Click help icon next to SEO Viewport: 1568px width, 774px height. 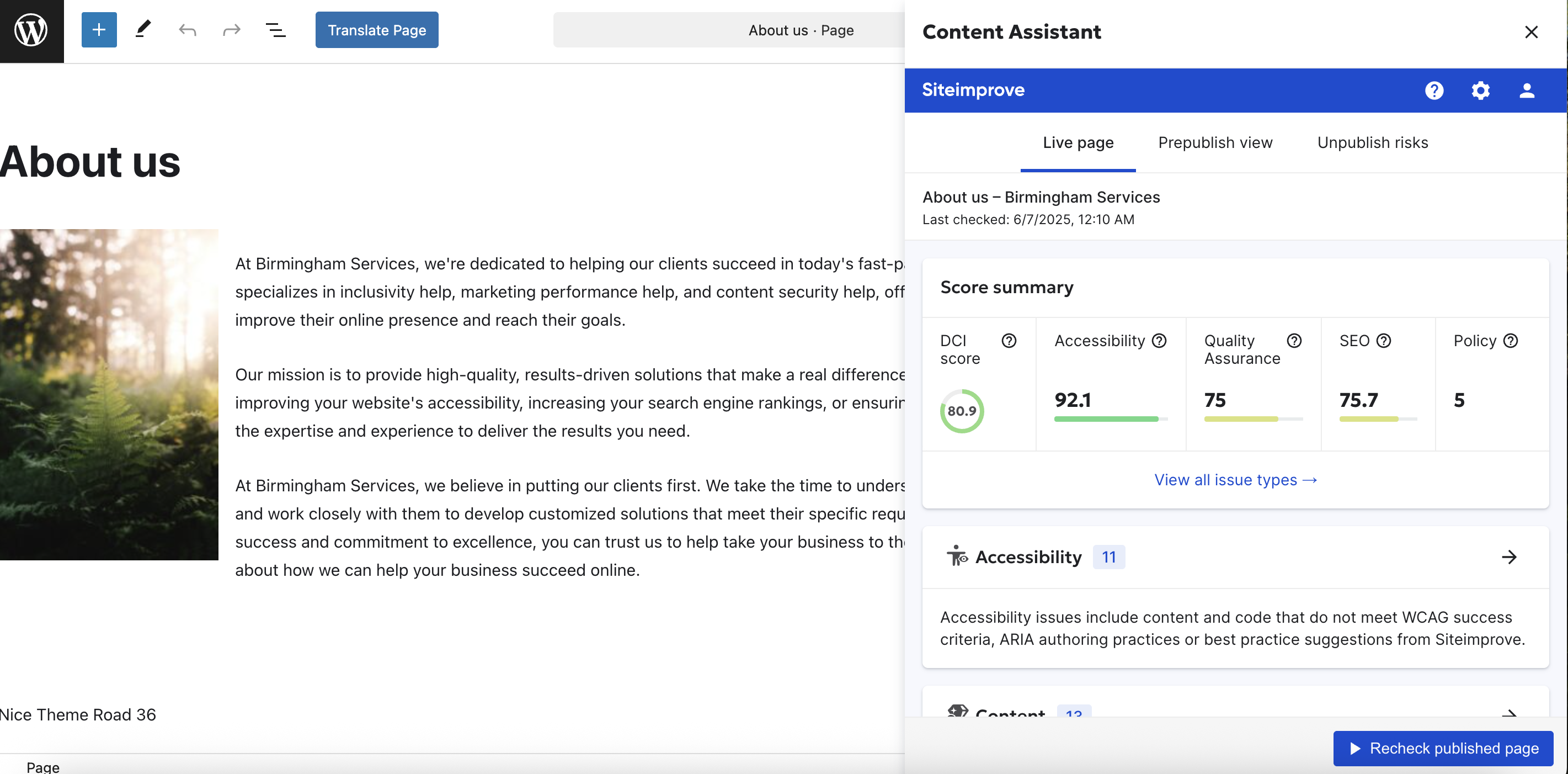(1384, 341)
